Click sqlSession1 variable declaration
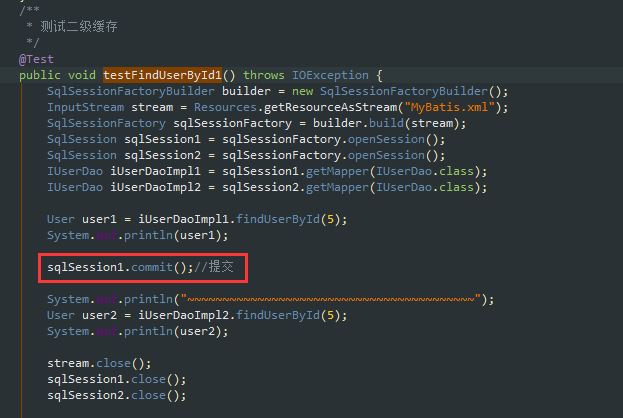This screenshot has width=623, height=418. 163,139
